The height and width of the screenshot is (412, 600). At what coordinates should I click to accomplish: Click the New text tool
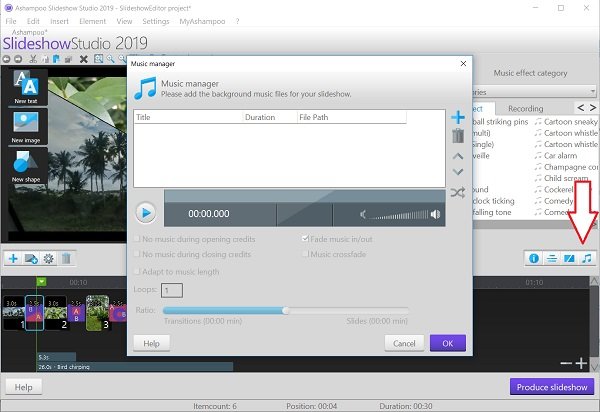(x=26, y=88)
